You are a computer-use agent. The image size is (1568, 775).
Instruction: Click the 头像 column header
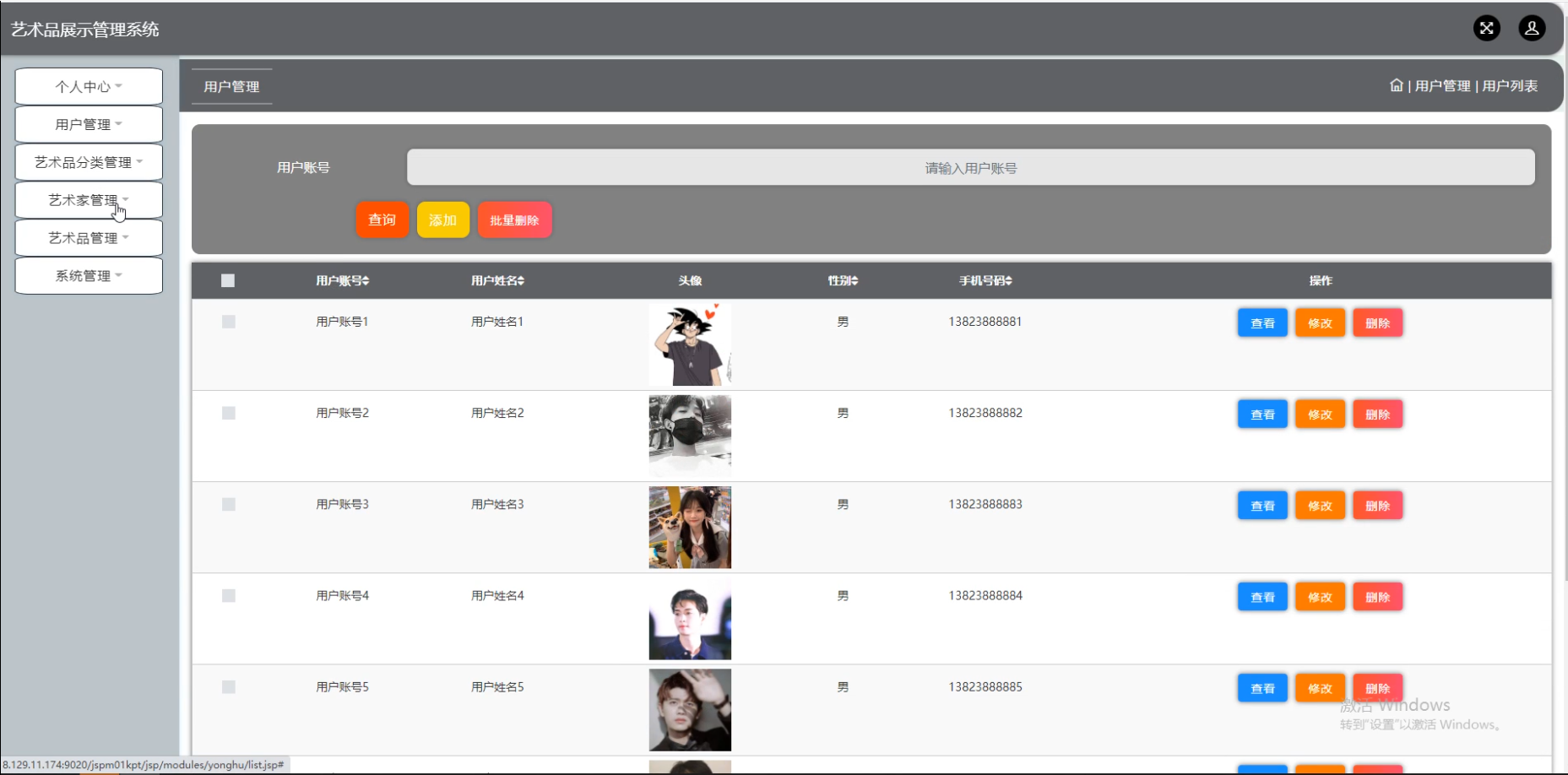click(690, 280)
